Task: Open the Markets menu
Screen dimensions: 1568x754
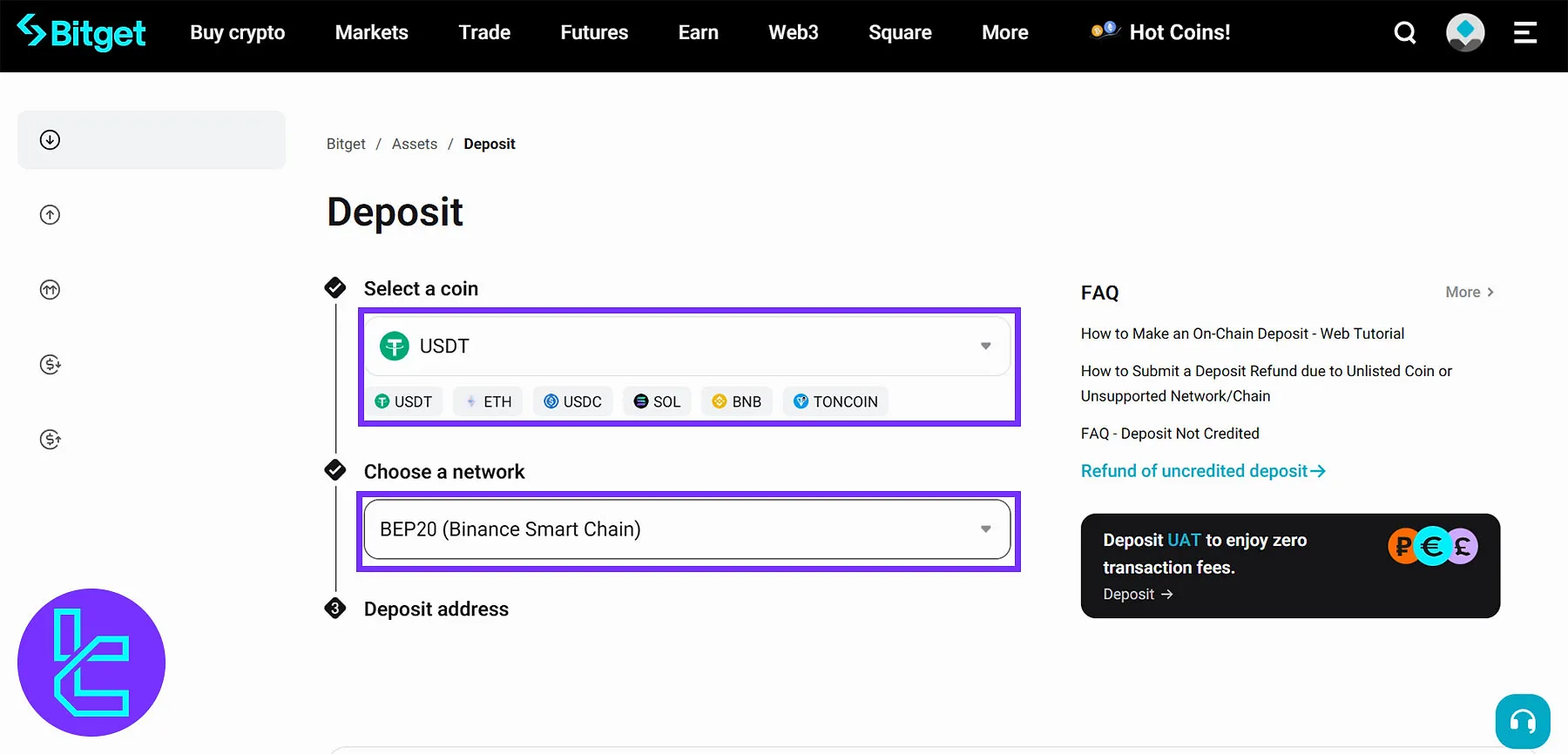Action: pyautogui.click(x=372, y=33)
